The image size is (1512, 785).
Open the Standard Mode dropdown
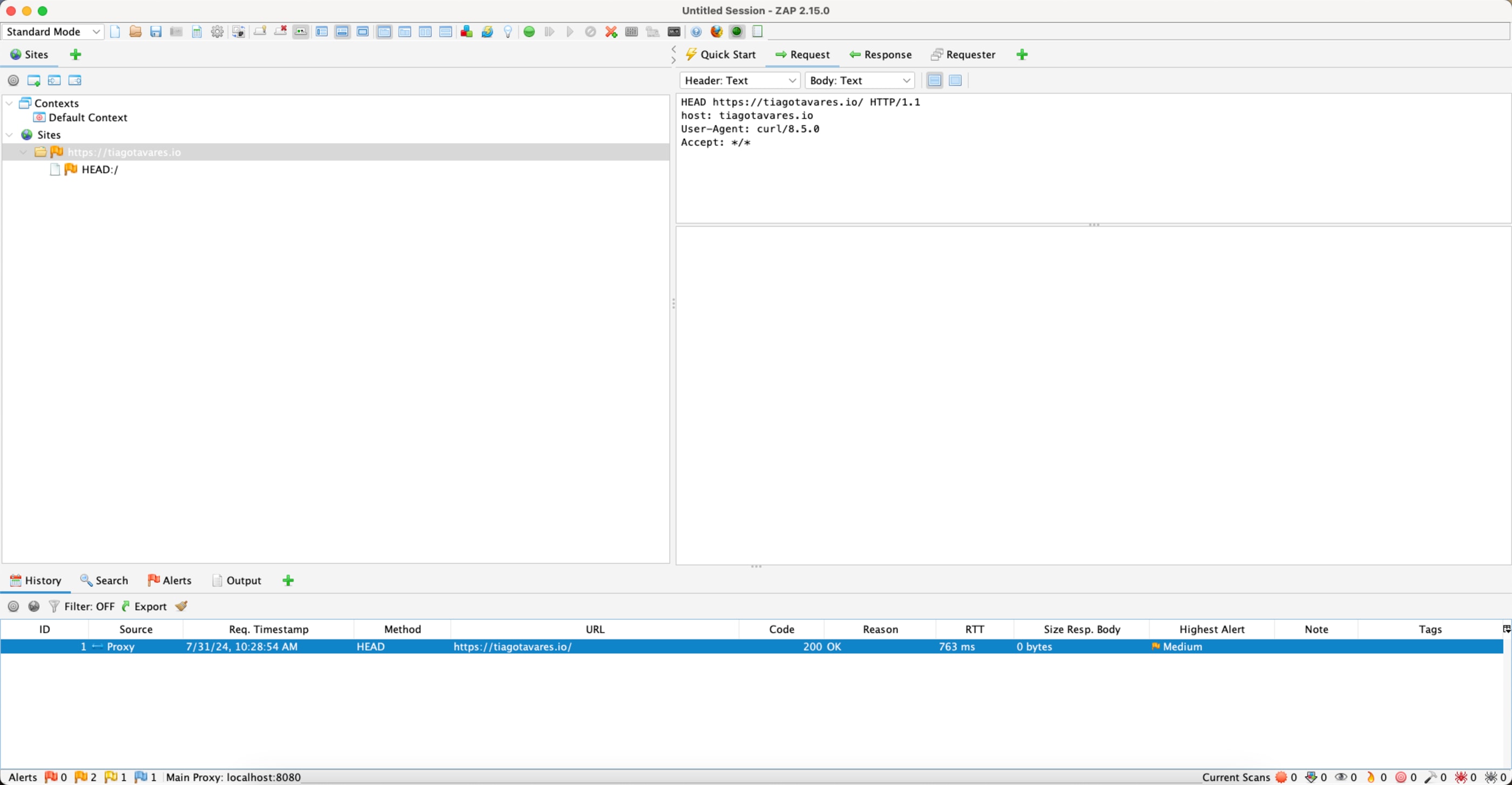click(53, 32)
